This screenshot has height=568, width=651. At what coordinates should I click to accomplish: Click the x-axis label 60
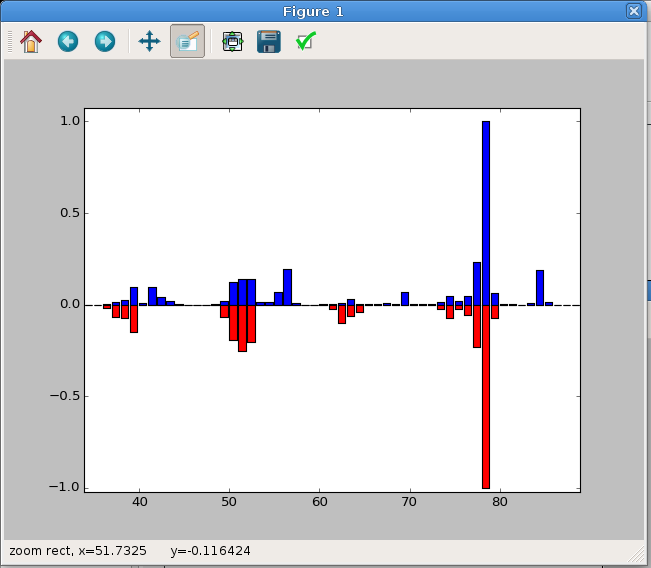(x=320, y=502)
